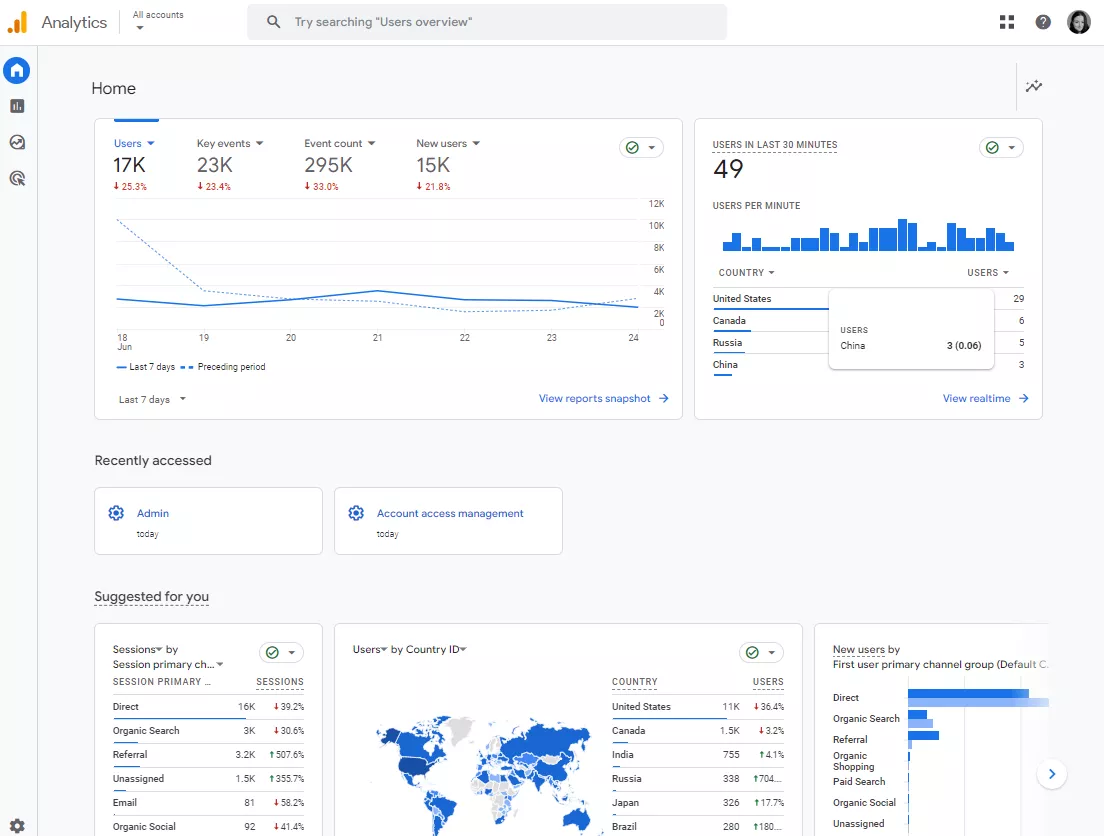Open the View realtime link
Viewport: 1104px width, 836px height.
pos(986,399)
